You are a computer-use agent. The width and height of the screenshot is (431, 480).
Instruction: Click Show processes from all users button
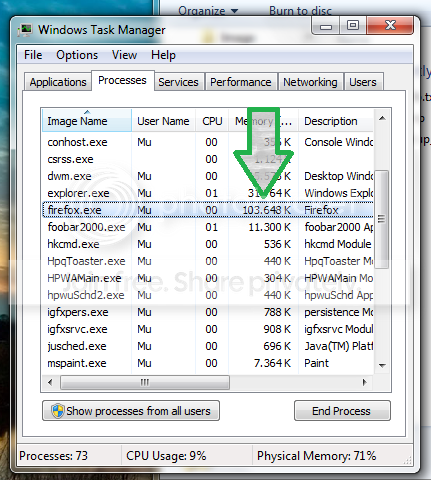click(131, 411)
